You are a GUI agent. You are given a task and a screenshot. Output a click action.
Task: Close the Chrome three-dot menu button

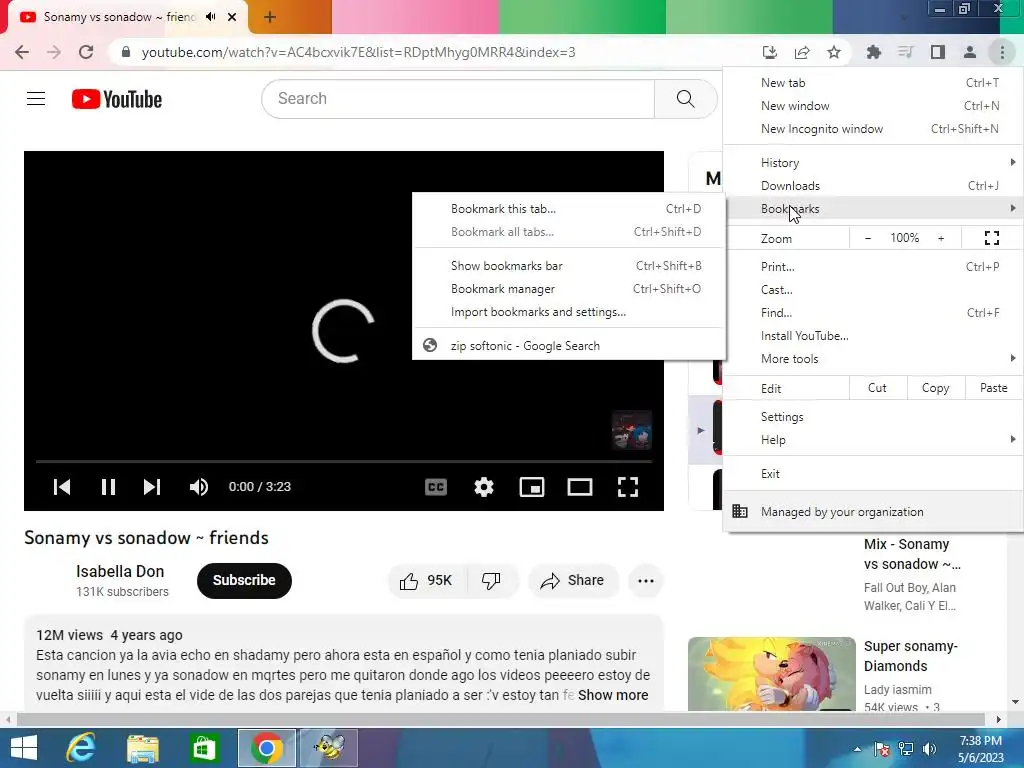[x=1002, y=52]
